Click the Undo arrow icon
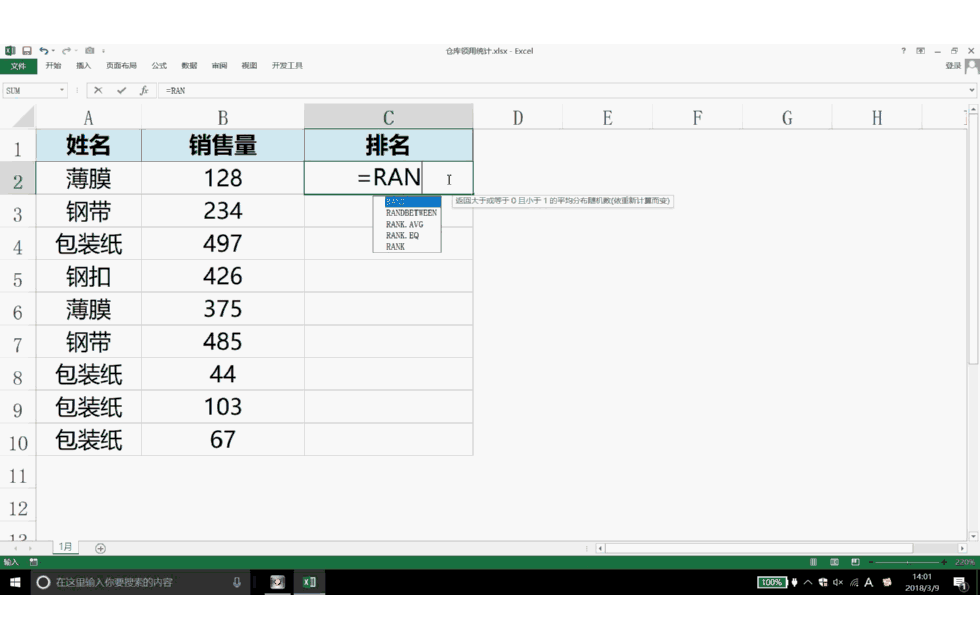Image resolution: width=980 pixels, height=640 pixels. (43, 51)
